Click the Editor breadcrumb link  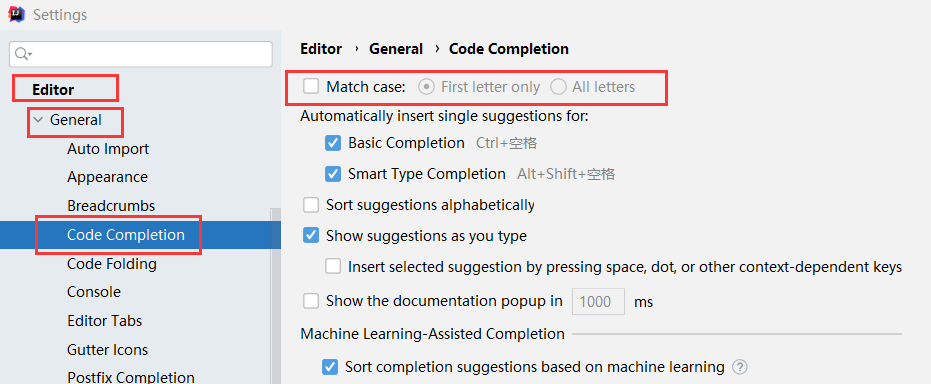pyautogui.click(x=321, y=49)
